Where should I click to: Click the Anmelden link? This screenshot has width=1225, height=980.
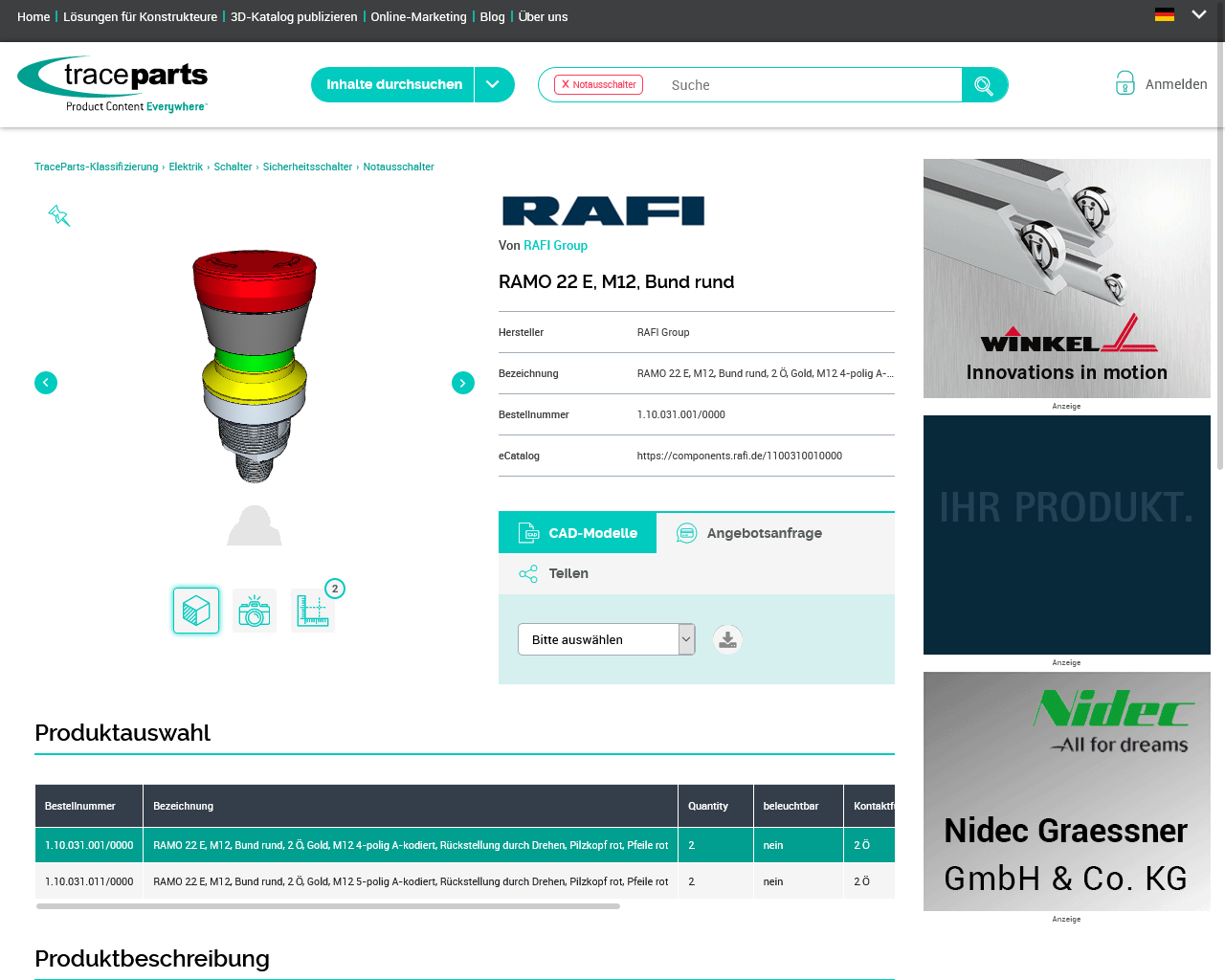tap(1176, 84)
